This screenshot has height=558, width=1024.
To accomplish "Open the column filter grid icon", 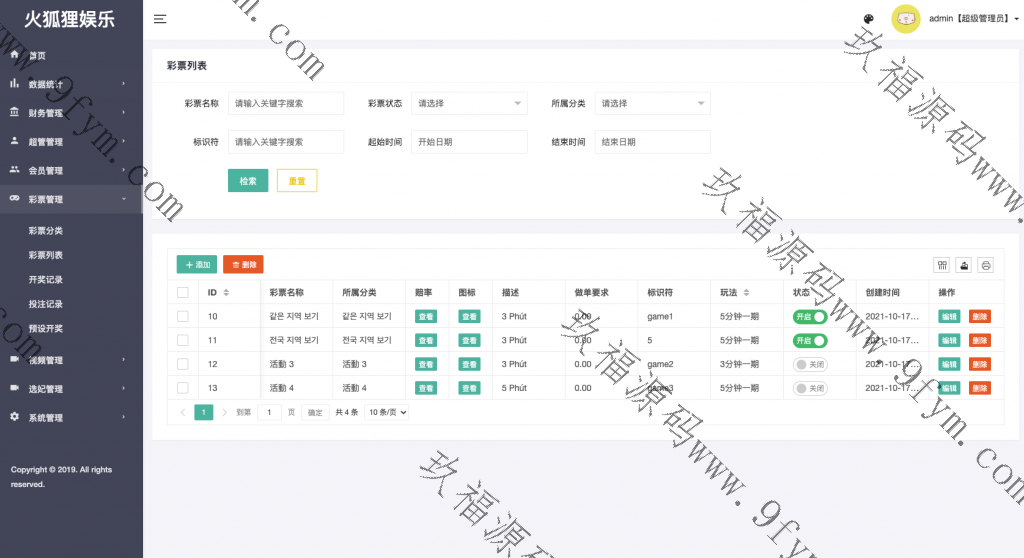I will point(941,265).
